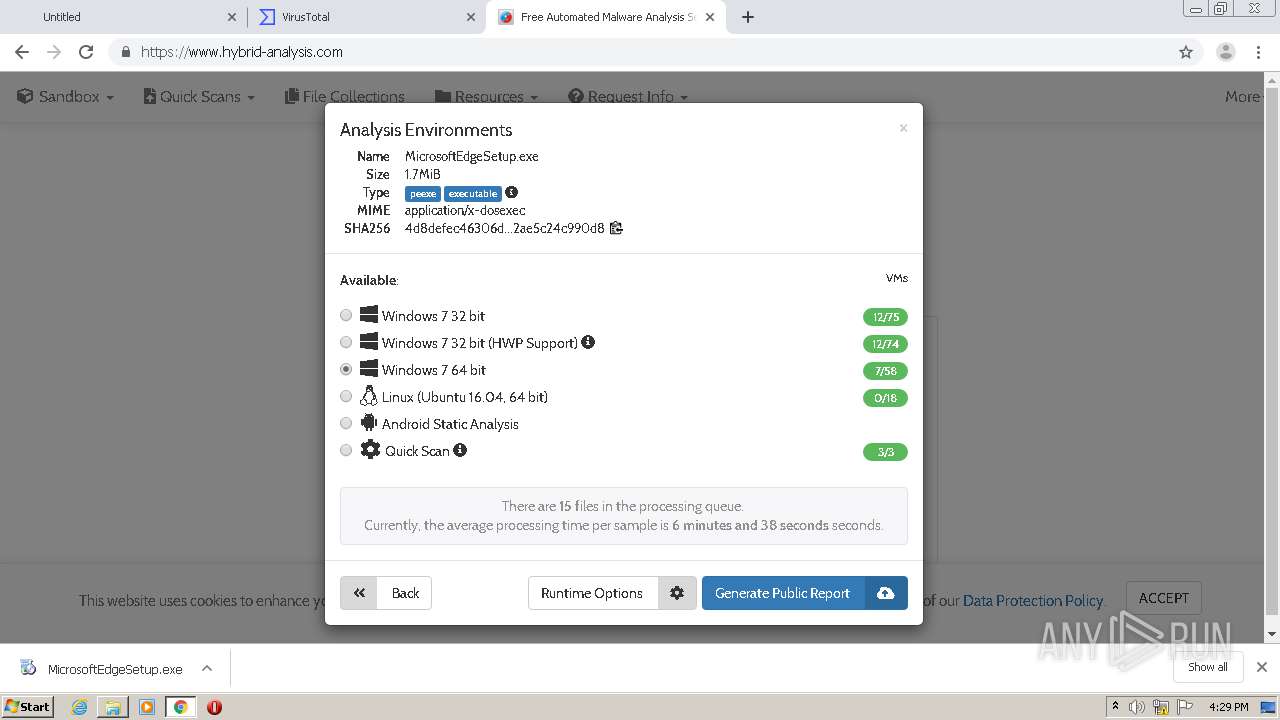Click the gear icon beside Runtime Options

pos(677,593)
